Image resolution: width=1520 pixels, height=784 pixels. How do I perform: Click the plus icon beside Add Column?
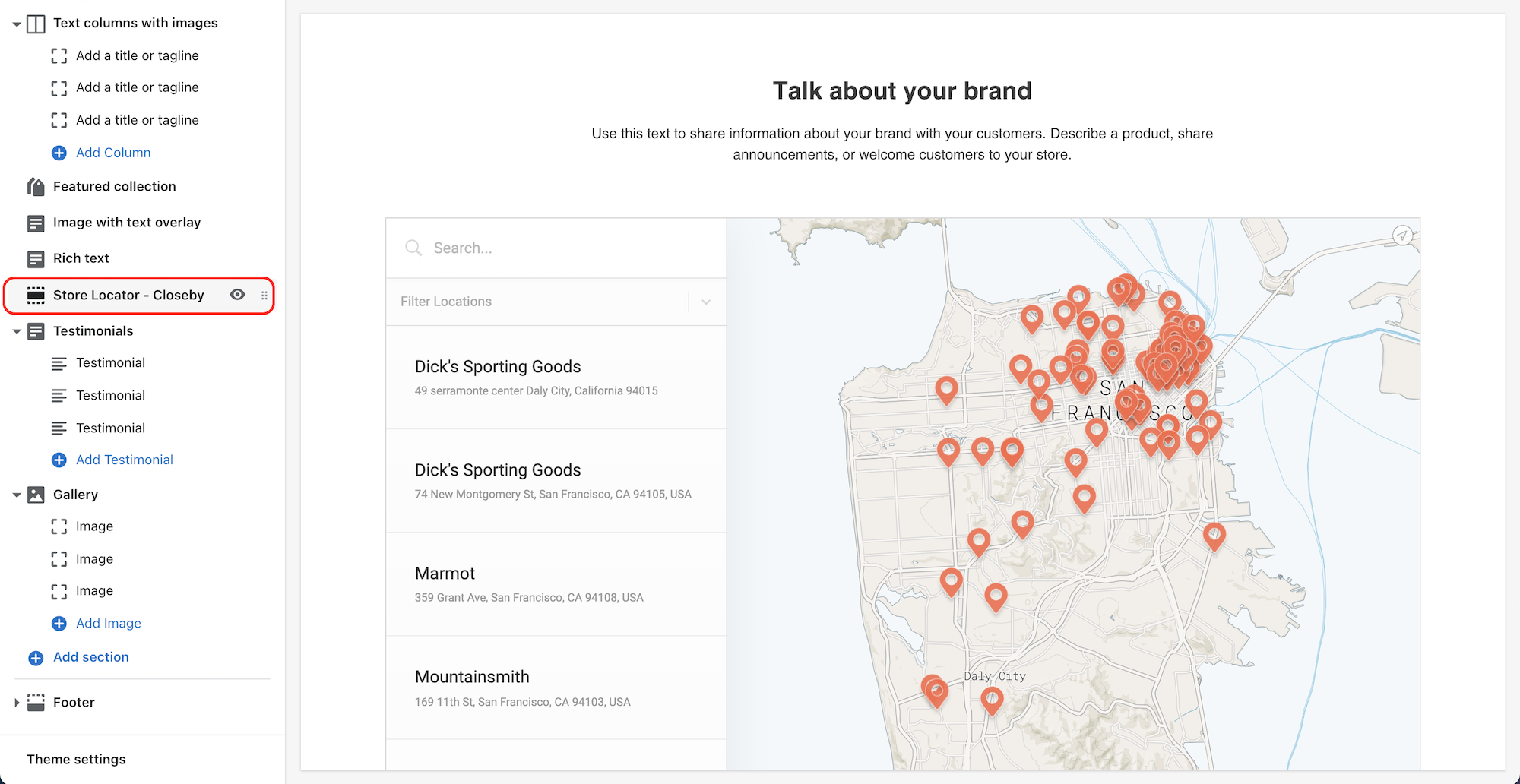tap(59, 153)
